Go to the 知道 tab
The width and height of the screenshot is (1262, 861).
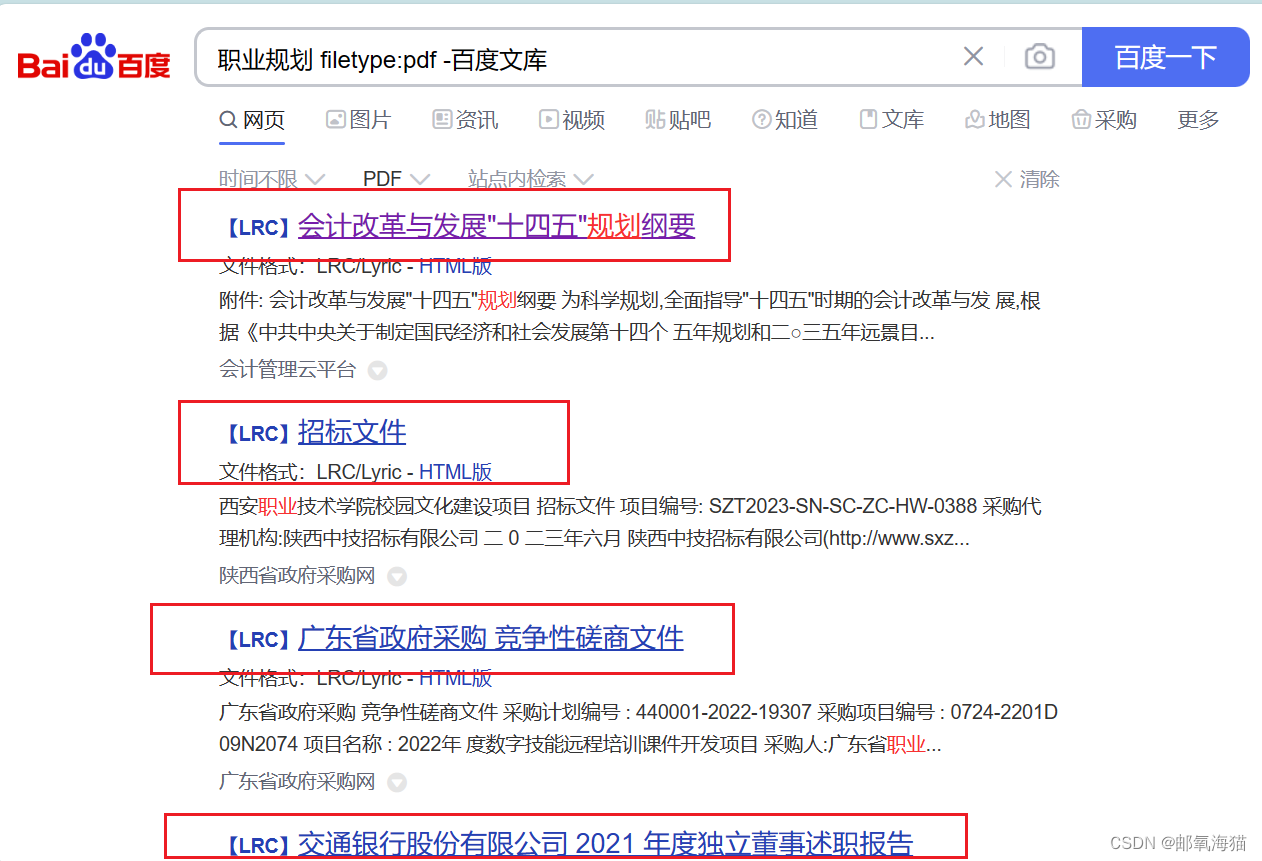785,120
